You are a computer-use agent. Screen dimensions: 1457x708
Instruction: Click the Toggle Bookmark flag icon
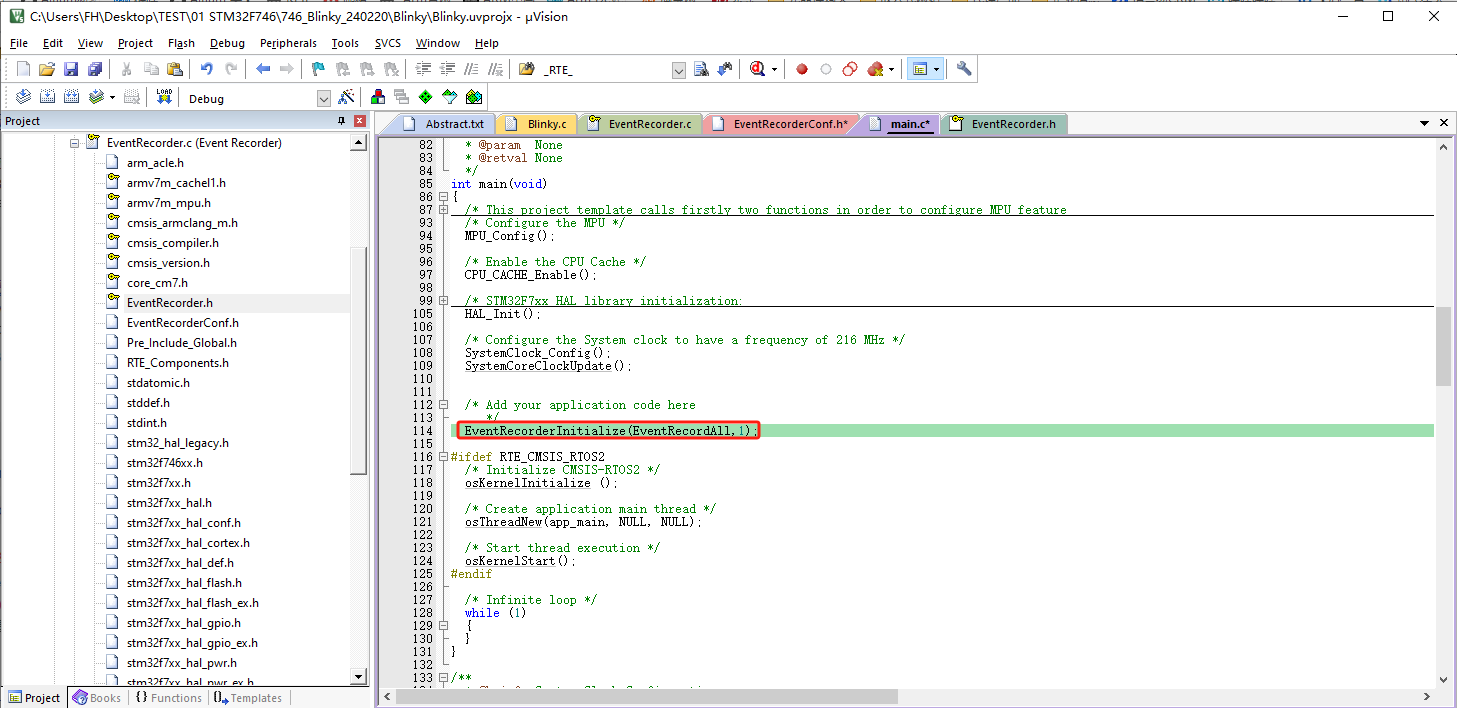[318, 69]
